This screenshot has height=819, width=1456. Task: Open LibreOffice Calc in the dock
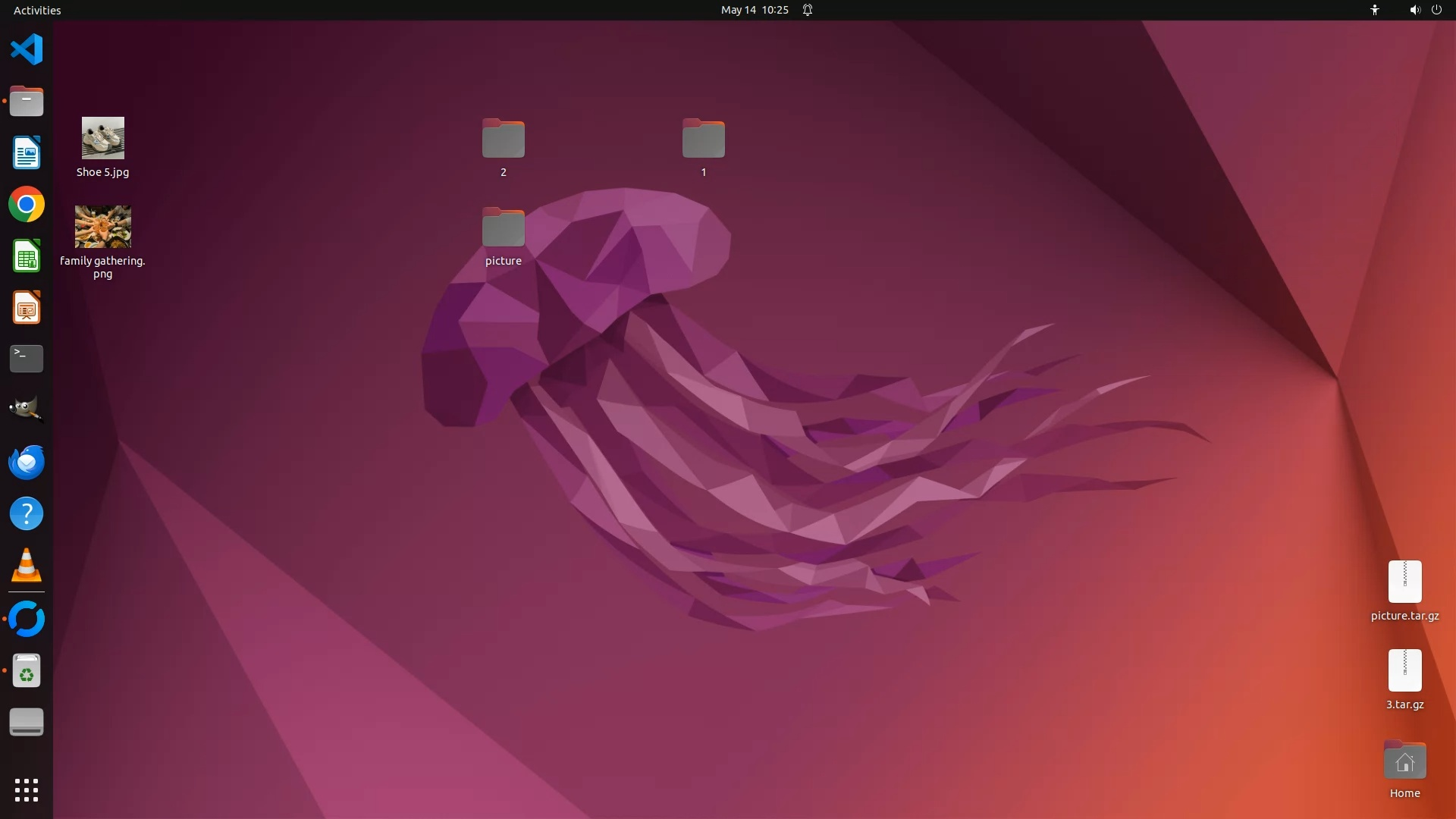click(27, 256)
